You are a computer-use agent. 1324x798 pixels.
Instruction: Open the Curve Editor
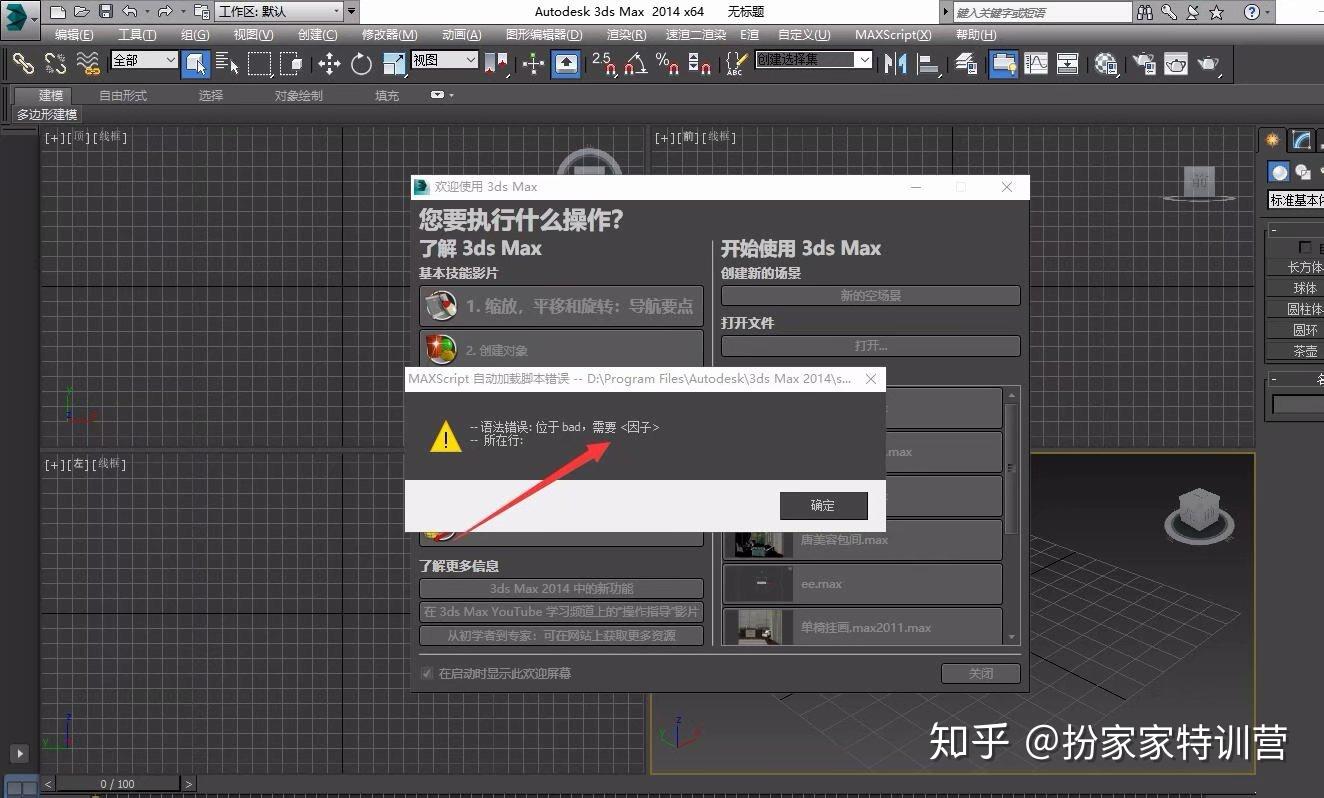[1036, 64]
